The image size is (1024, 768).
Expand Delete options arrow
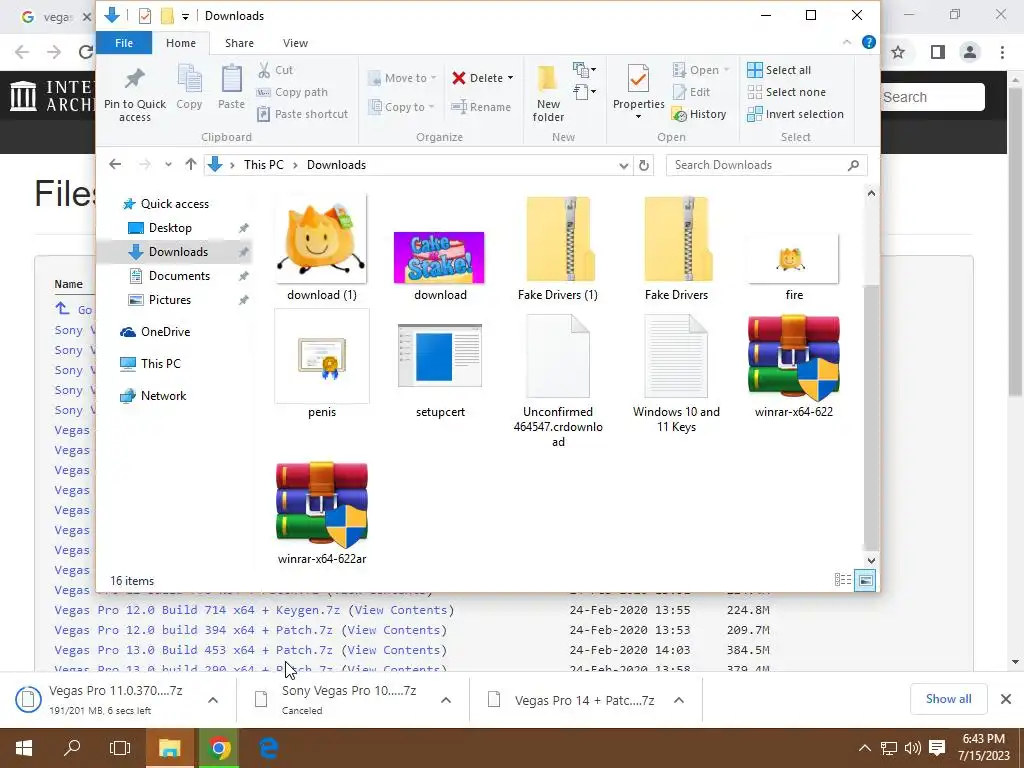pos(511,78)
